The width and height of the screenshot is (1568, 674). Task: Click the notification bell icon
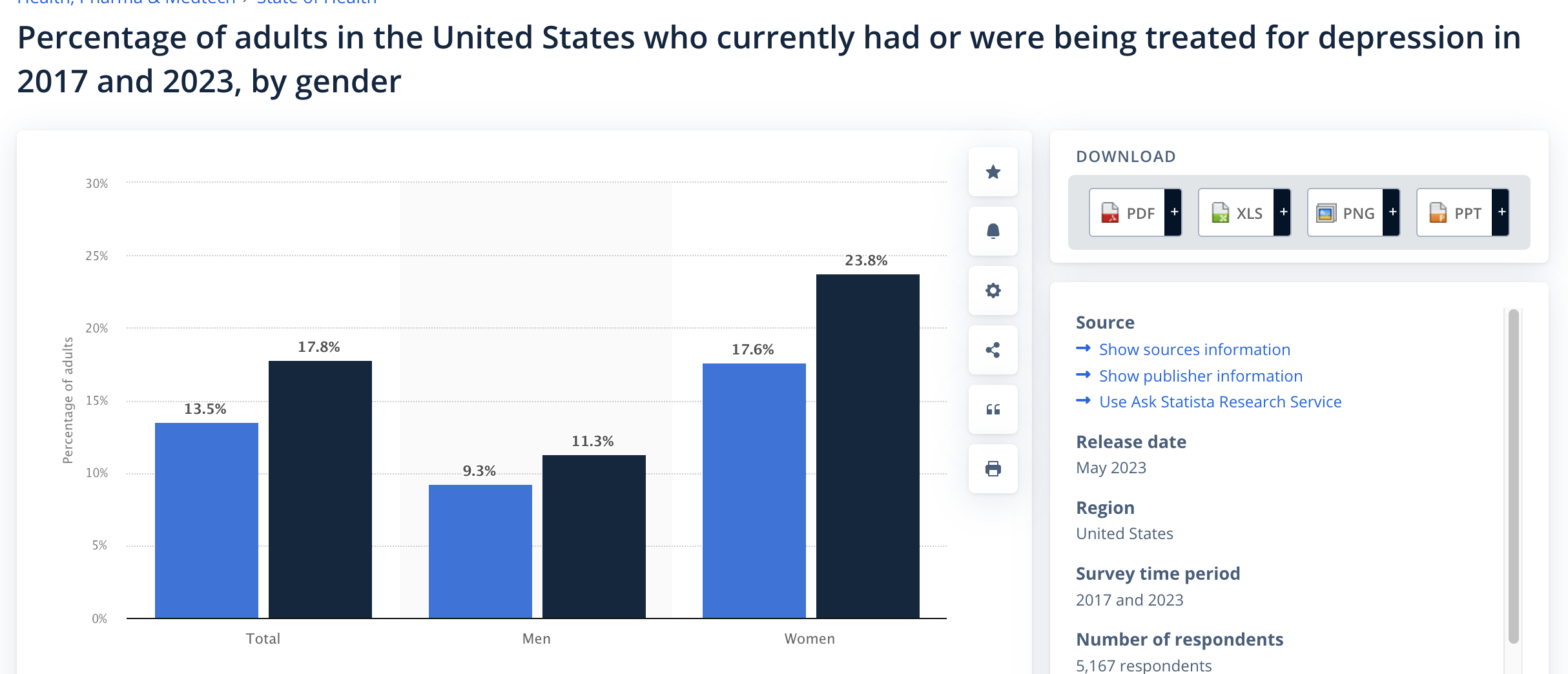(993, 231)
